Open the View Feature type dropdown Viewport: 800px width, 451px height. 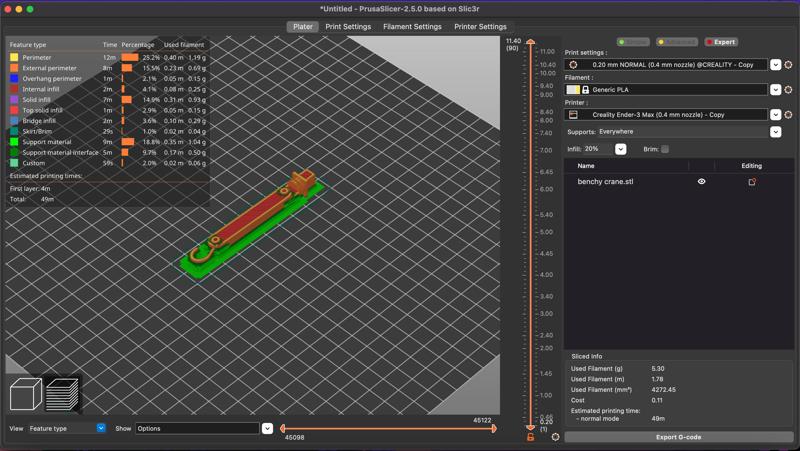click(101, 428)
